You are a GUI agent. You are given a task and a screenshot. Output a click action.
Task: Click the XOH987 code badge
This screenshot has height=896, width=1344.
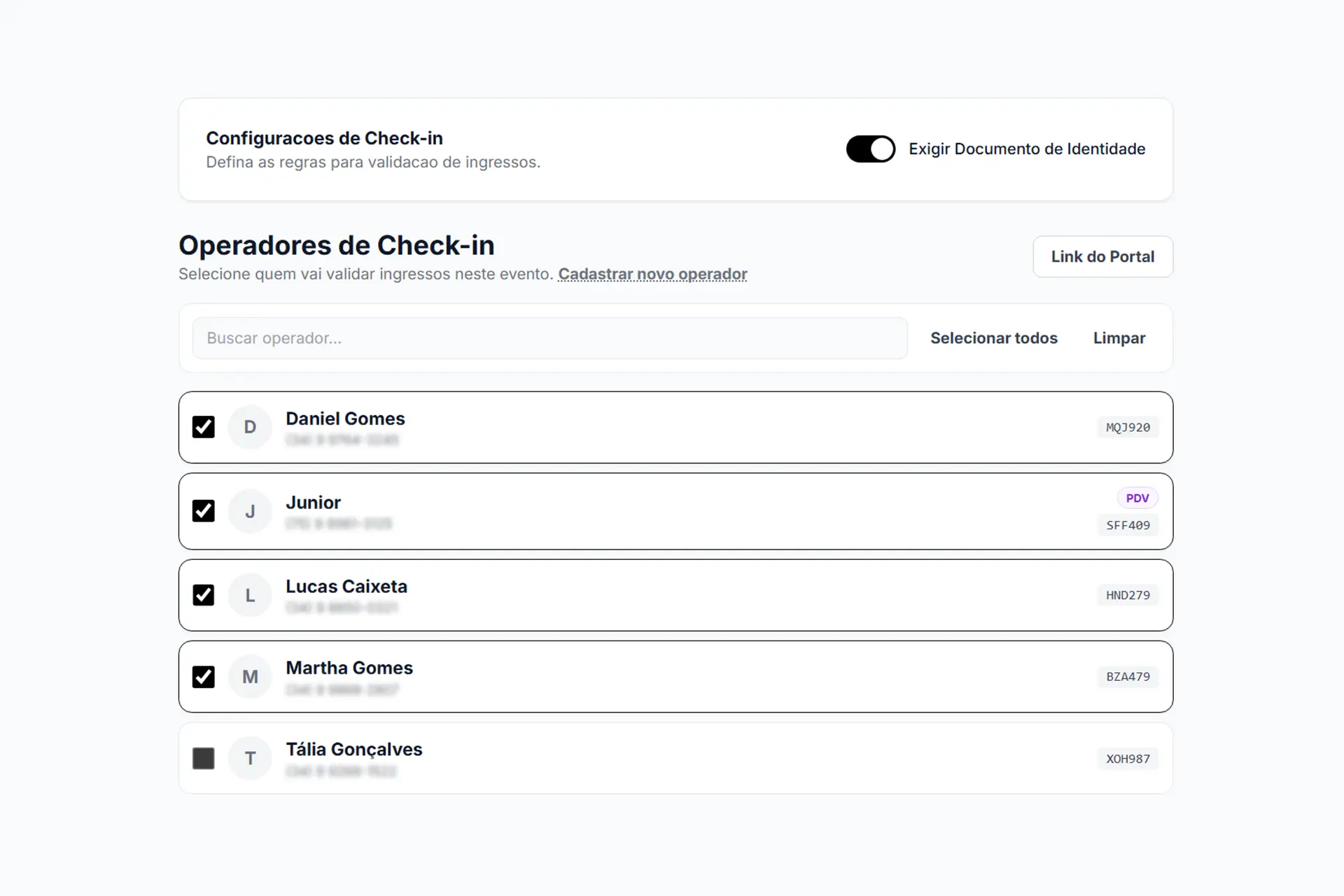1128,758
